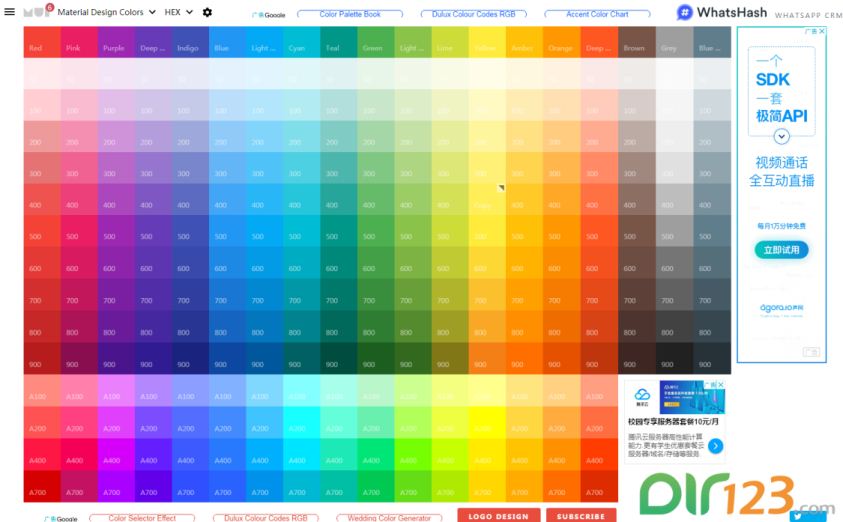Close the small Tencent cloud ad
This screenshot has width=843, height=522.
tap(720, 384)
